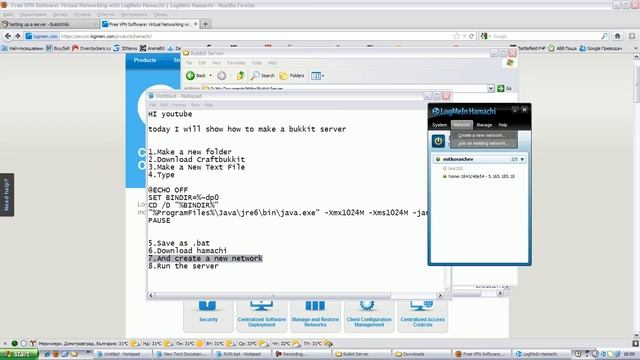The image size is (640, 360).
Task: Switch to RUN.bat - Notepad taskbar button
Action: click(242, 354)
